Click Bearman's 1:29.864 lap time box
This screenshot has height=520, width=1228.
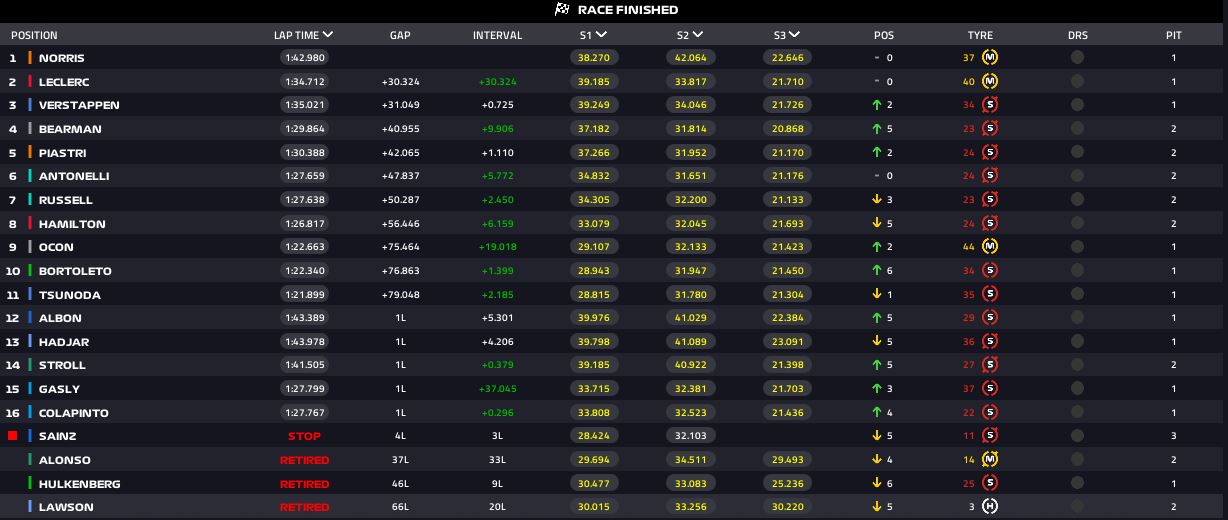click(304, 129)
